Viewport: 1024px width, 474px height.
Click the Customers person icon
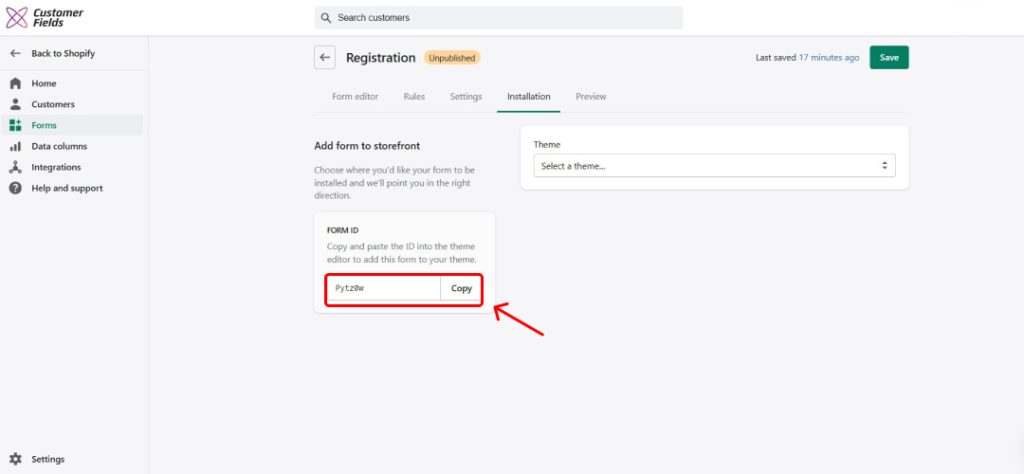coord(15,105)
